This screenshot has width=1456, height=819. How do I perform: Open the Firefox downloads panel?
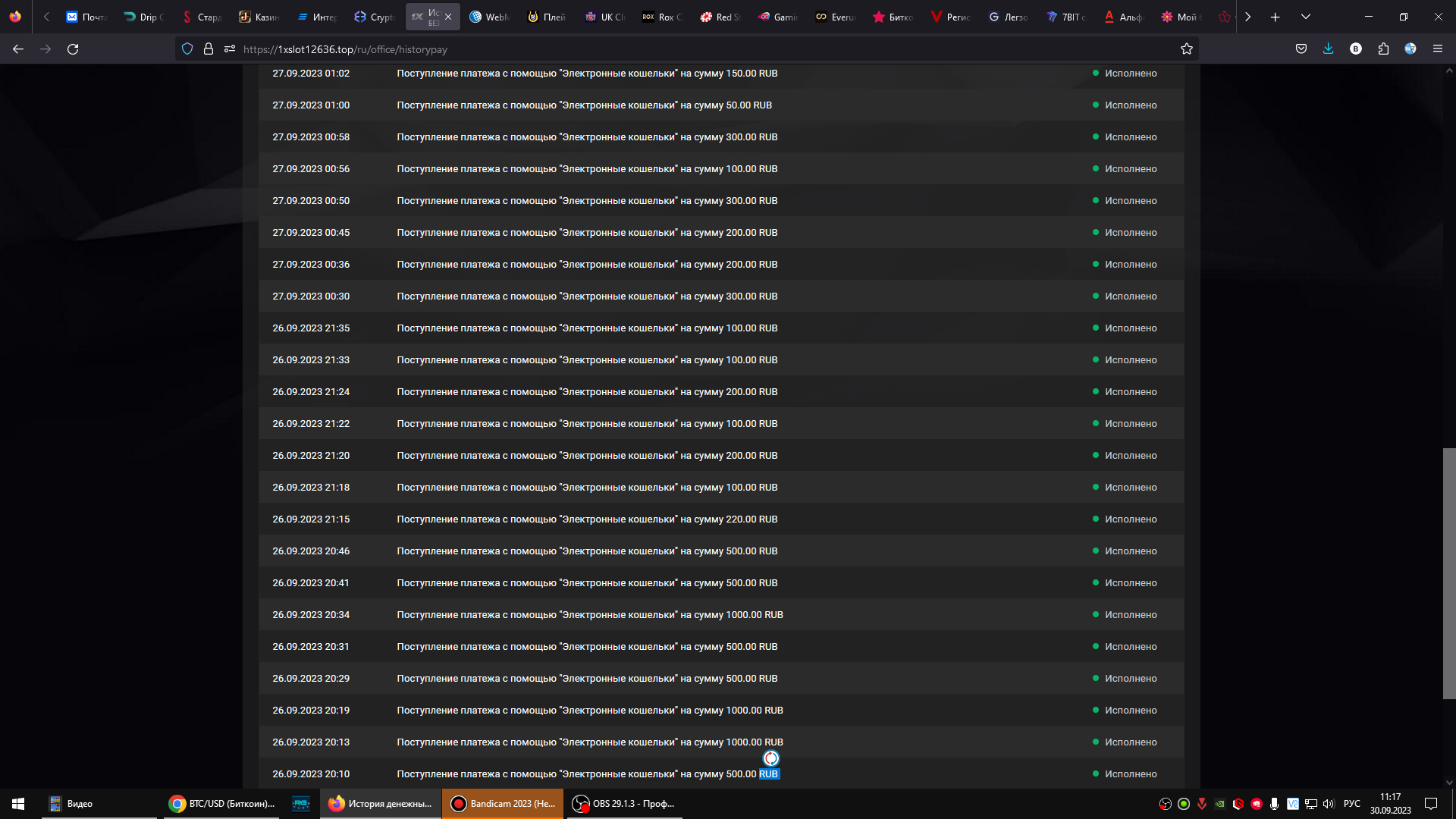[1328, 49]
